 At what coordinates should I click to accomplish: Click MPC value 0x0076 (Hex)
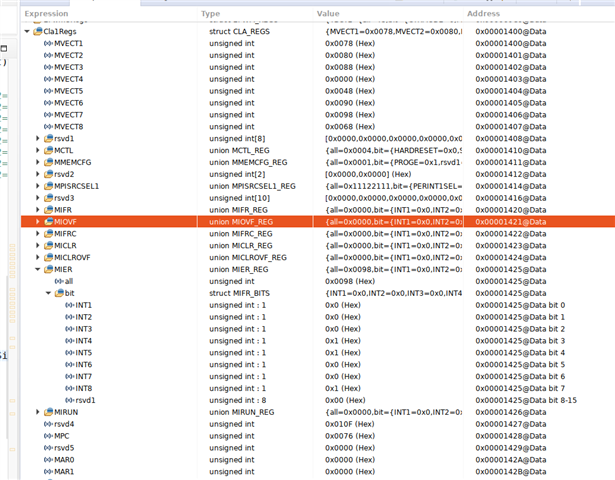350,436
